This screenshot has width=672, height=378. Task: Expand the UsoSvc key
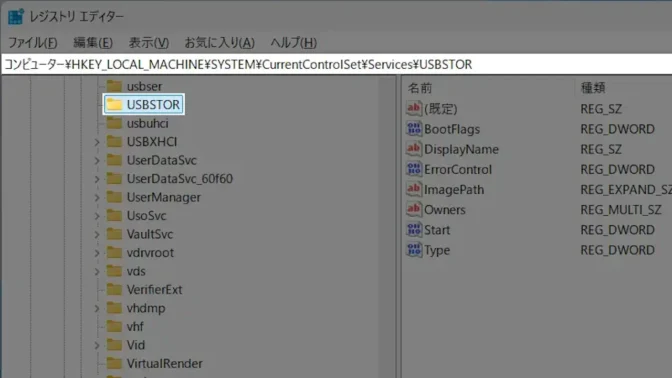(x=97, y=216)
